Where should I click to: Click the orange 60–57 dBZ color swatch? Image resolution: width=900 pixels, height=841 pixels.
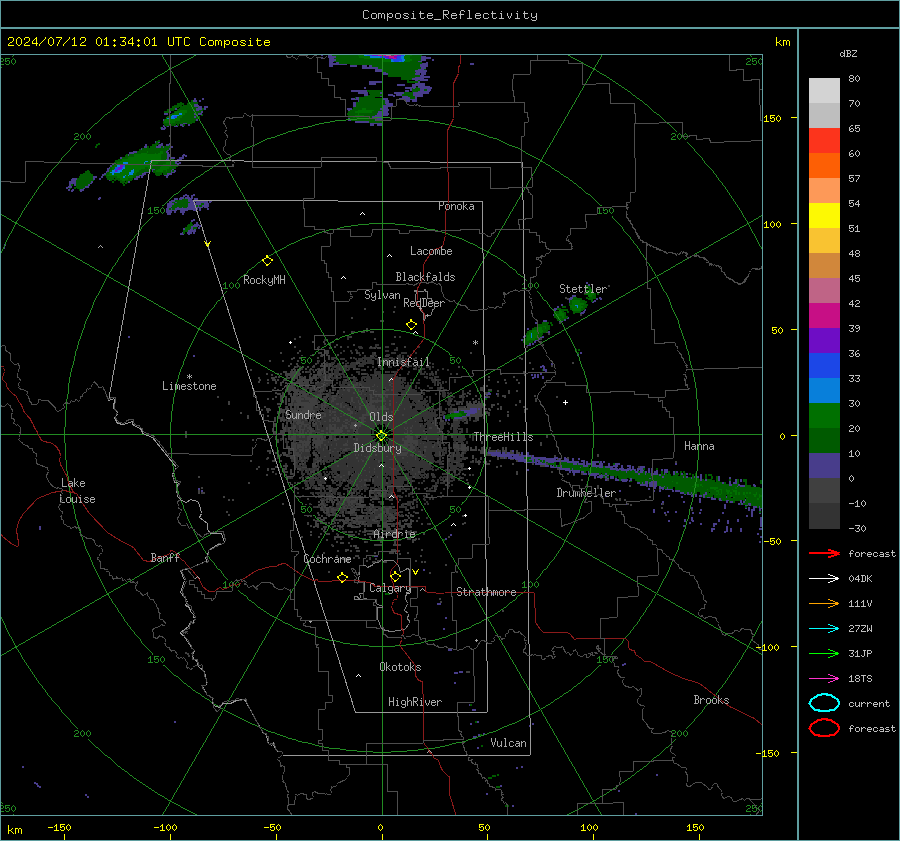pos(824,166)
